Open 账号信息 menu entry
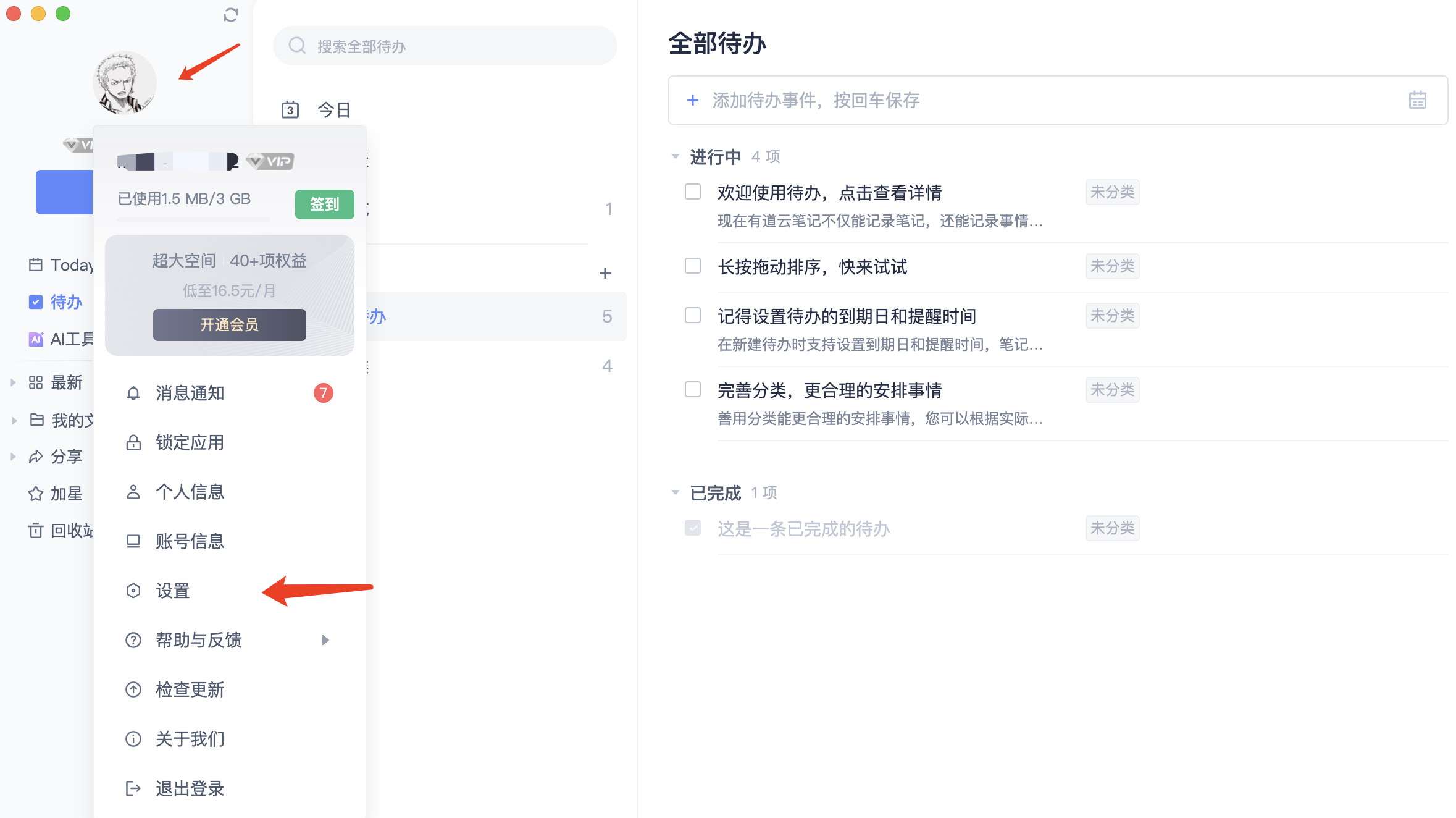The height and width of the screenshot is (818, 1456). 230,541
